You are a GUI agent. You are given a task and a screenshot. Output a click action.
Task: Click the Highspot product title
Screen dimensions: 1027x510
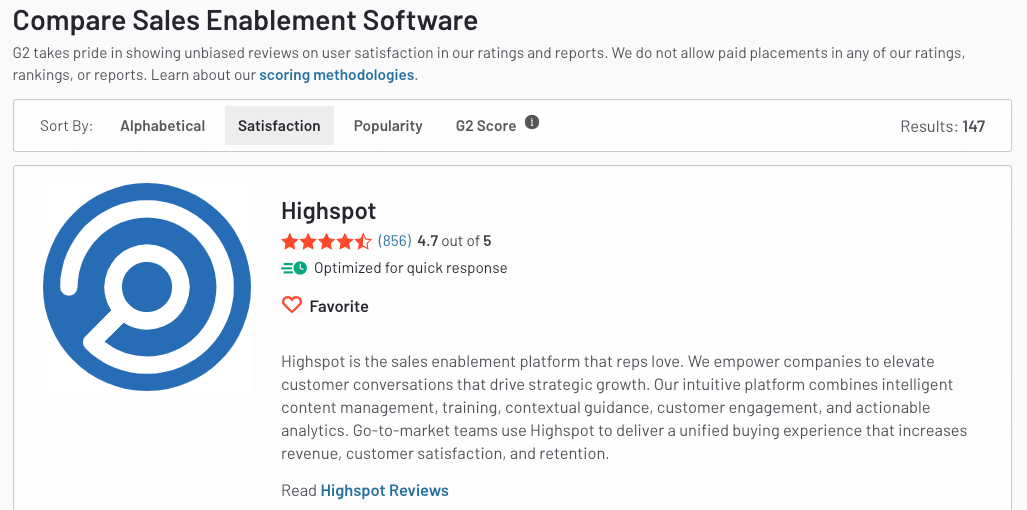[329, 211]
